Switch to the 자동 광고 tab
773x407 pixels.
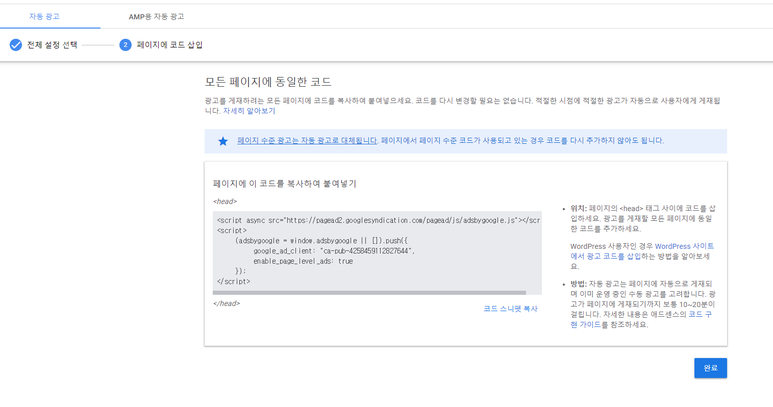pyautogui.click(x=44, y=16)
